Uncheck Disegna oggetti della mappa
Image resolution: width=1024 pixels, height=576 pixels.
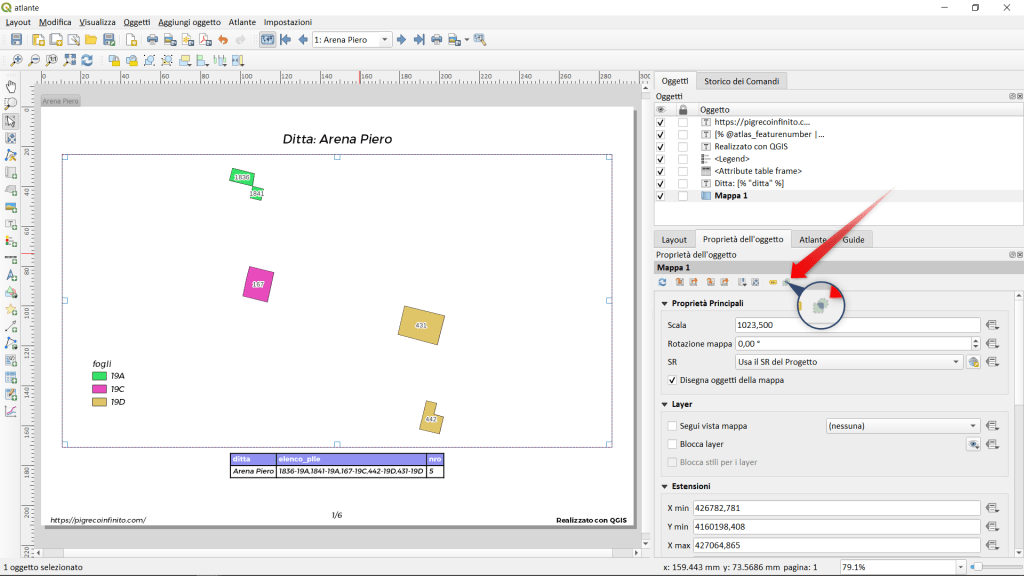pos(673,380)
